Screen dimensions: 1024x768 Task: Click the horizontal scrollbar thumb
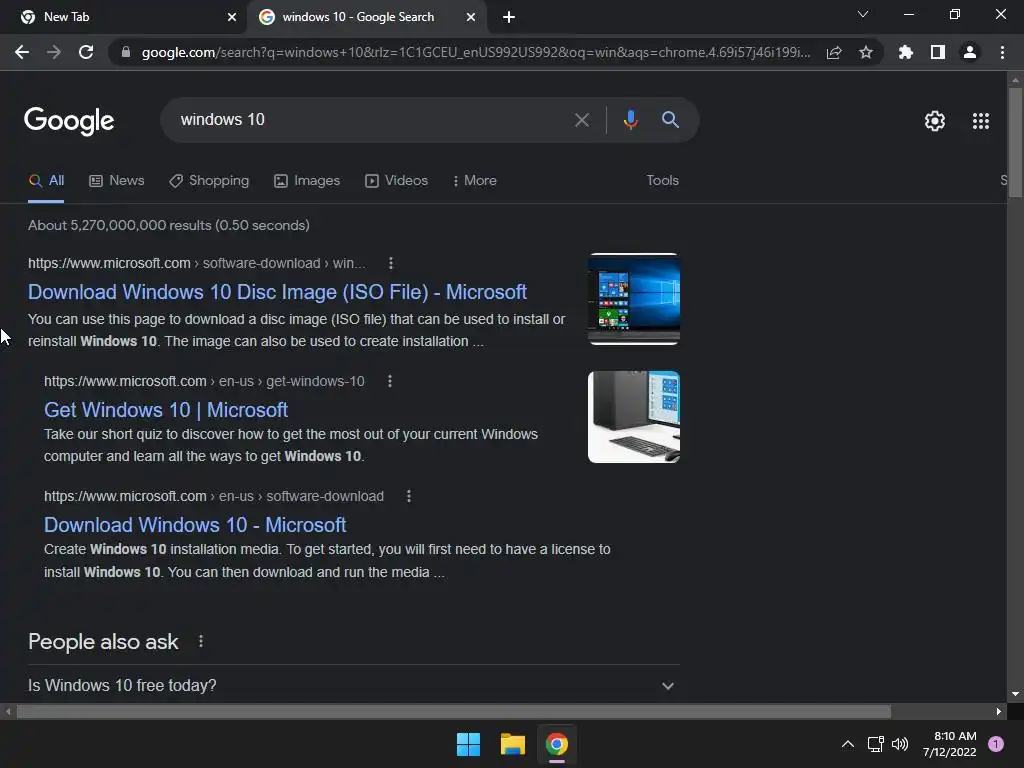[453, 711]
